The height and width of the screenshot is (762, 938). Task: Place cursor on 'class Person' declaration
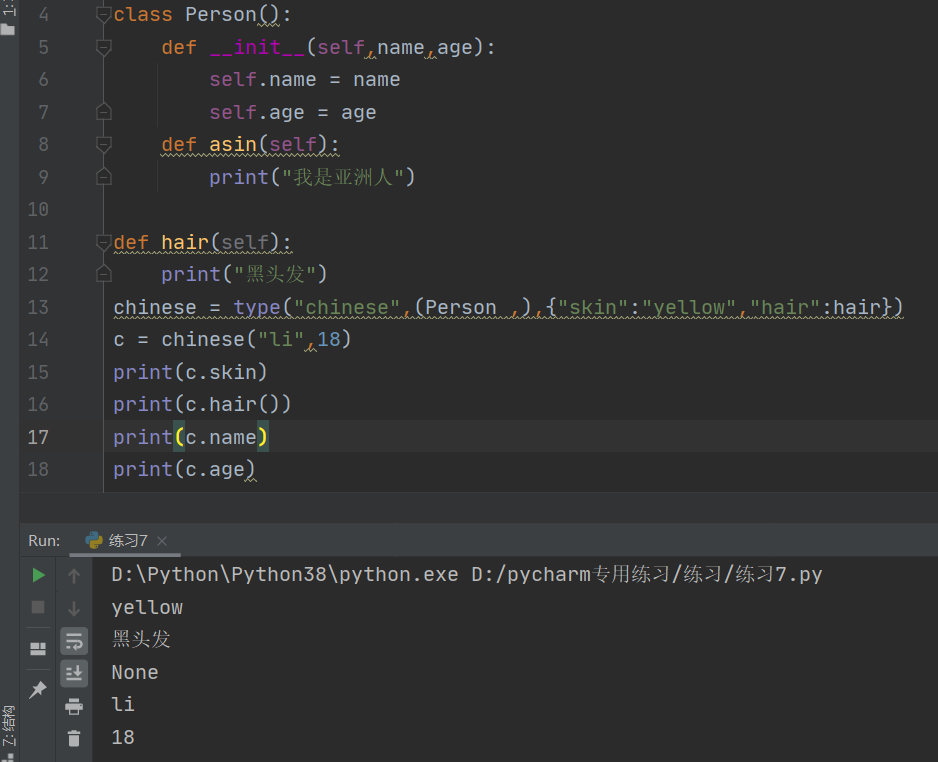pos(185,14)
